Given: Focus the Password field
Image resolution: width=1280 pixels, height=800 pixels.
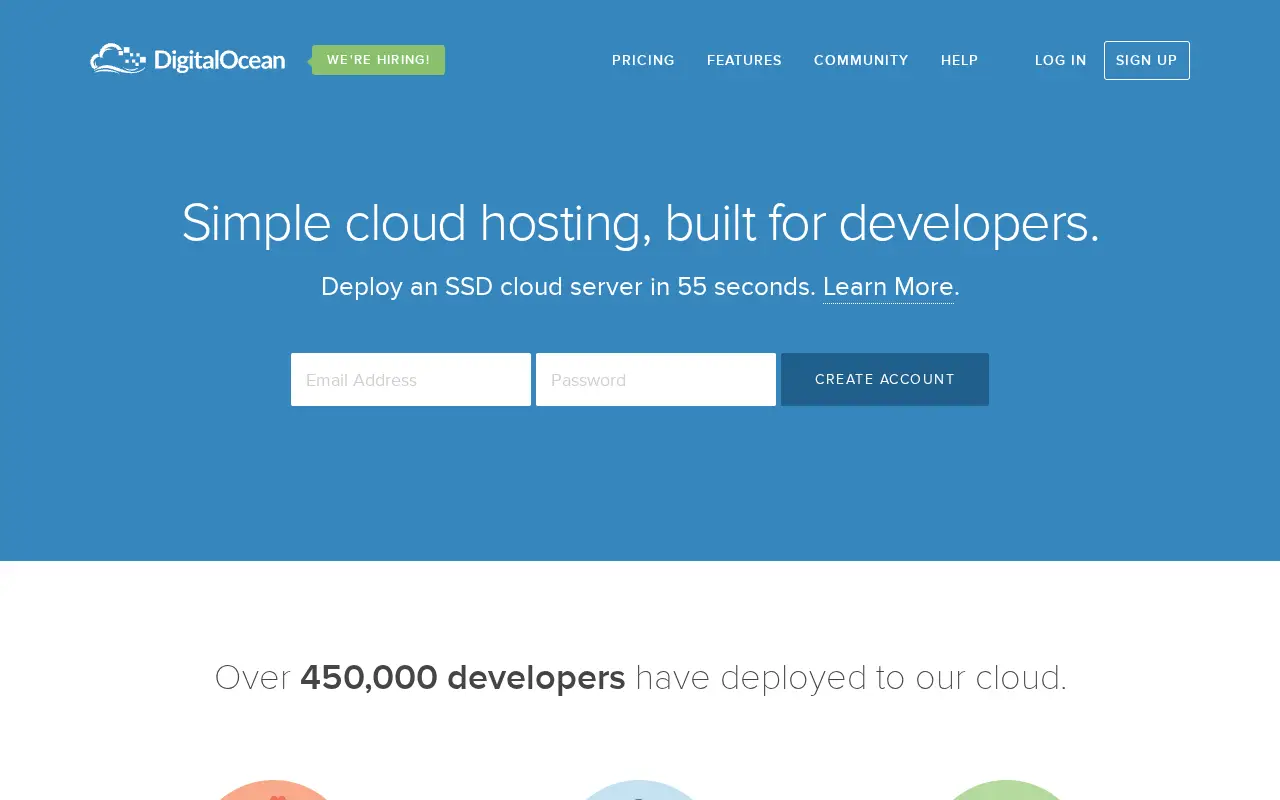Looking at the screenshot, I should 656,379.
